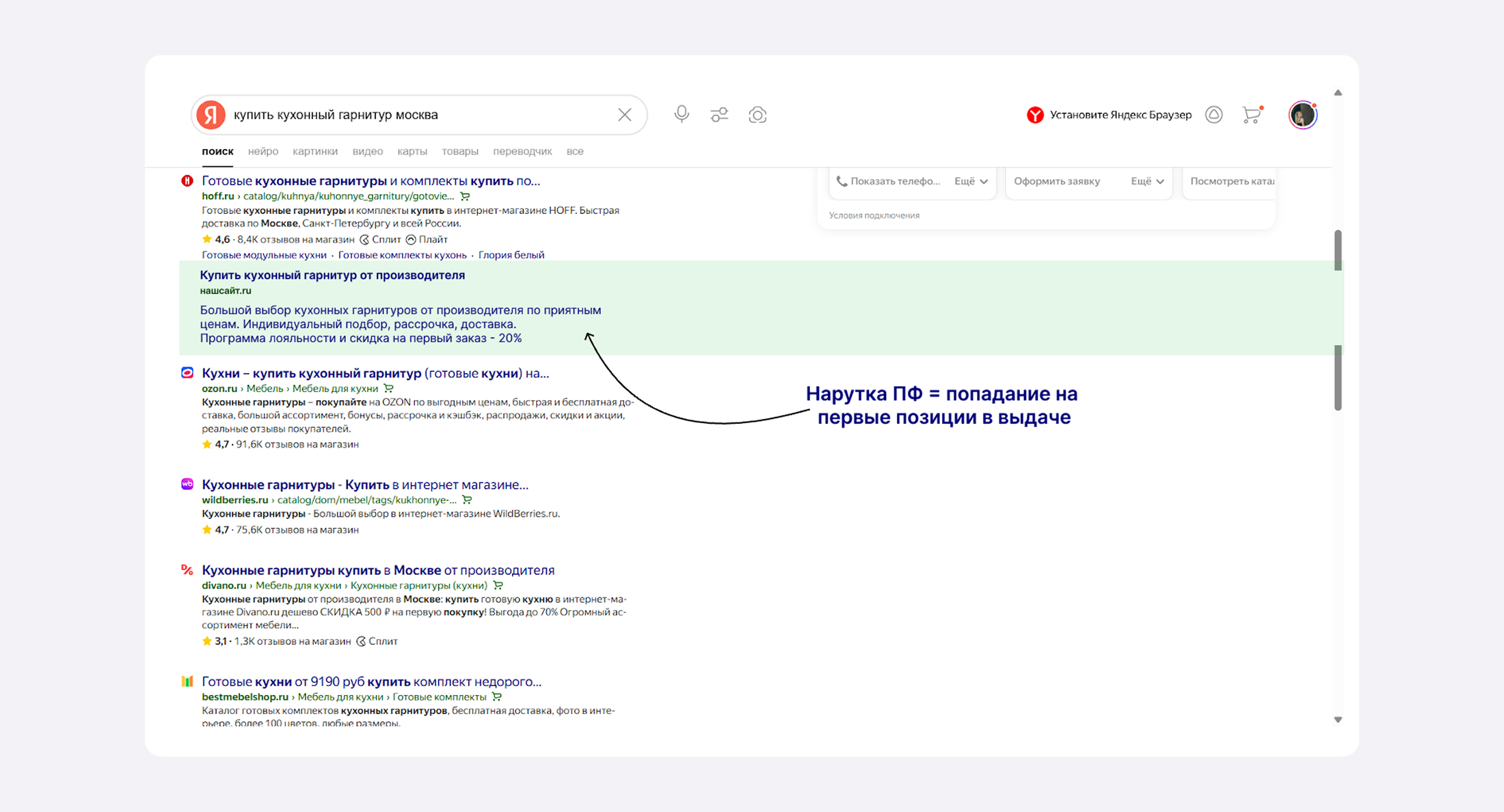Click the cart icon next to the divano.ru breadcrumb
The image size is (1504, 812).
[x=498, y=585]
